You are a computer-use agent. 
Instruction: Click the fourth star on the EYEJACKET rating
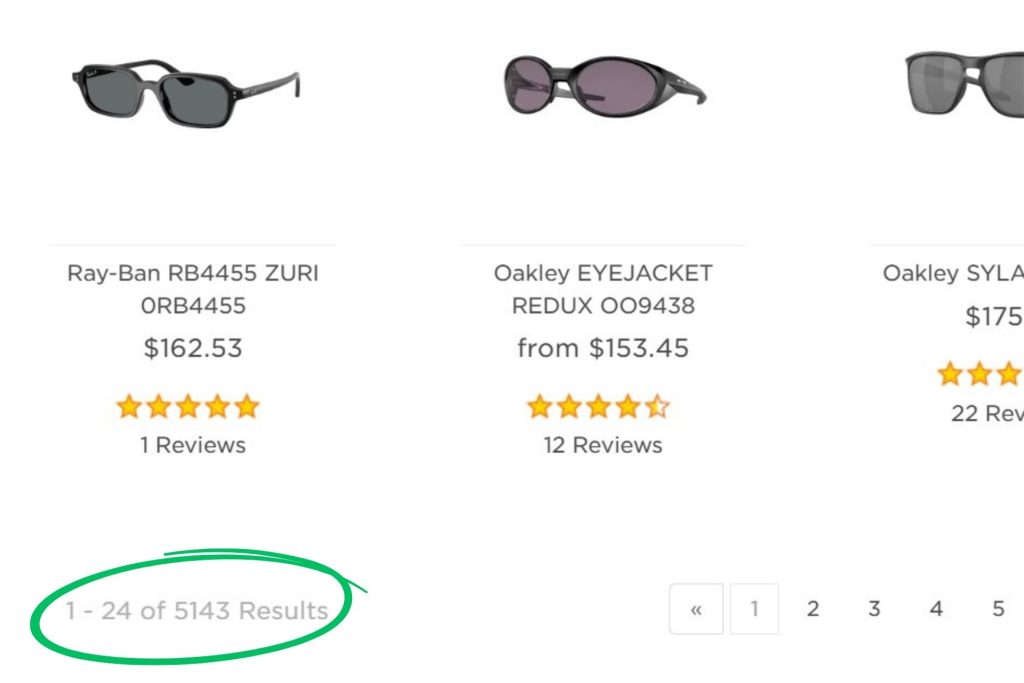[628, 406]
